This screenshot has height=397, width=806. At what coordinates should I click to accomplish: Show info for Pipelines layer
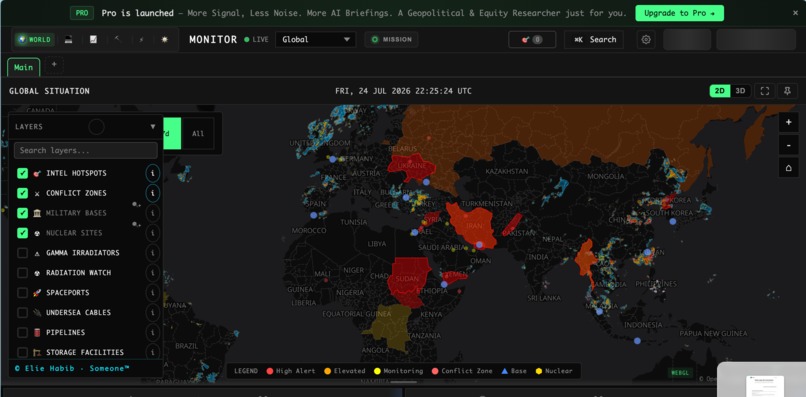click(x=152, y=333)
